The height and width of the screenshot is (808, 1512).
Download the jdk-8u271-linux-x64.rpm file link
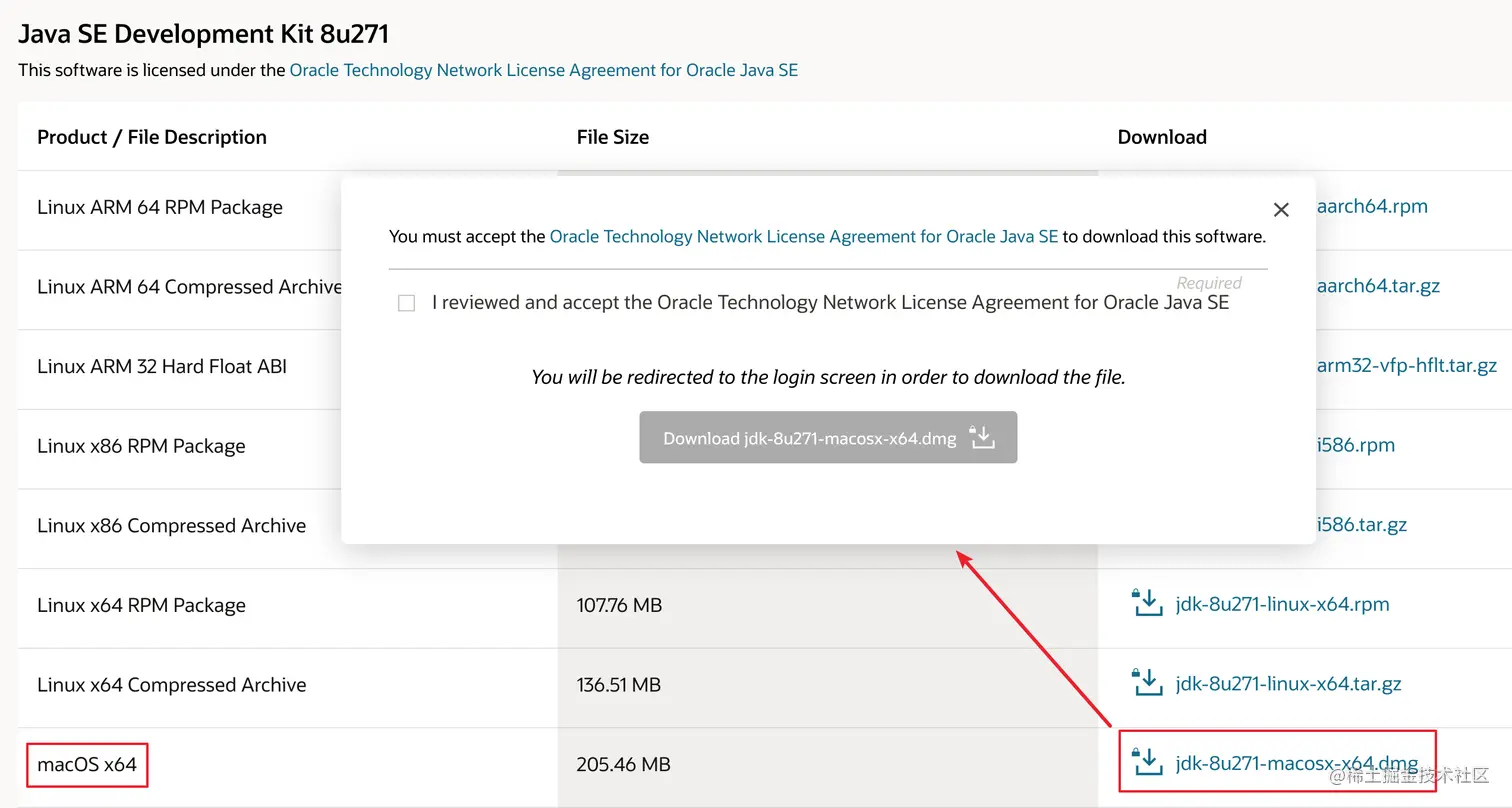click(1283, 604)
